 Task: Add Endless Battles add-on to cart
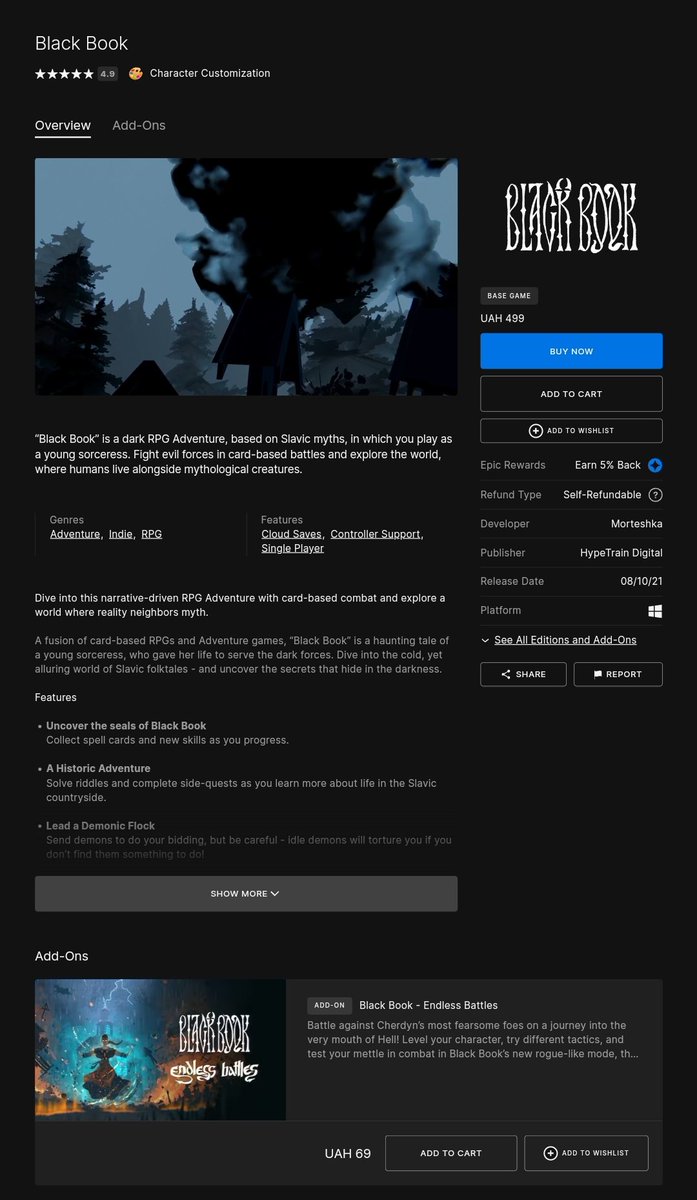click(x=451, y=1153)
